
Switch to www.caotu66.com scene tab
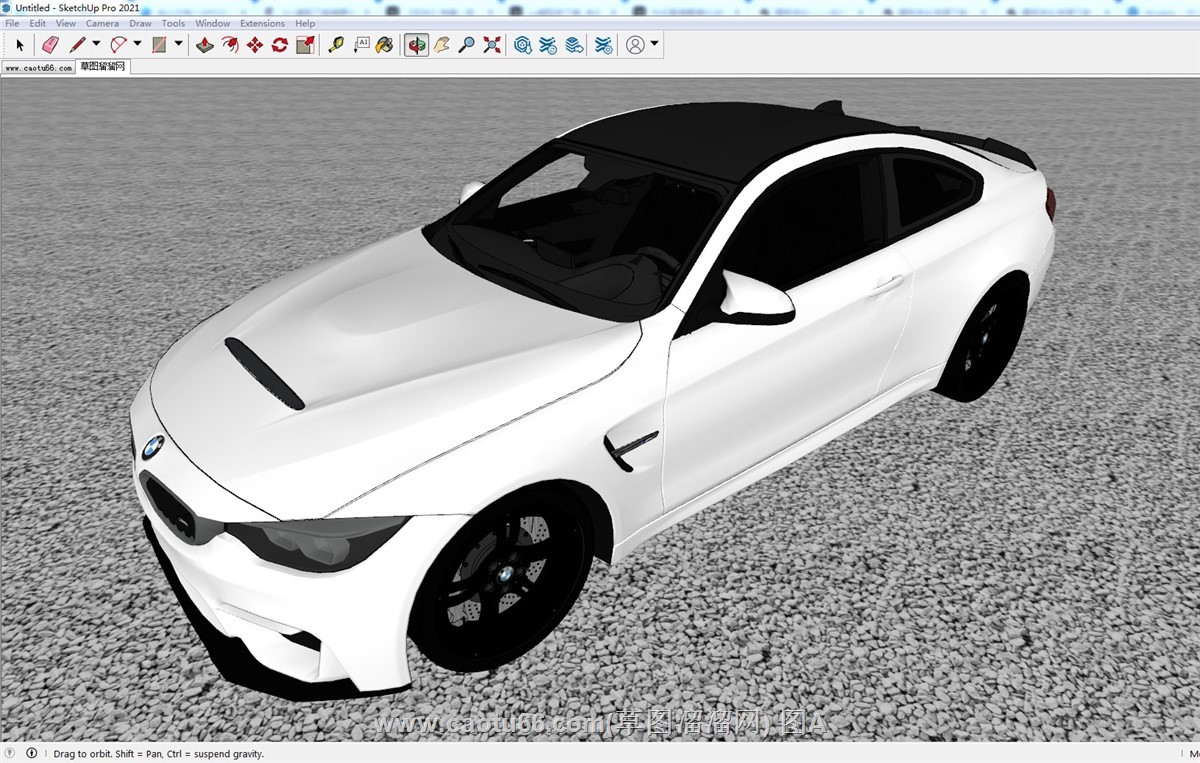pos(38,68)
